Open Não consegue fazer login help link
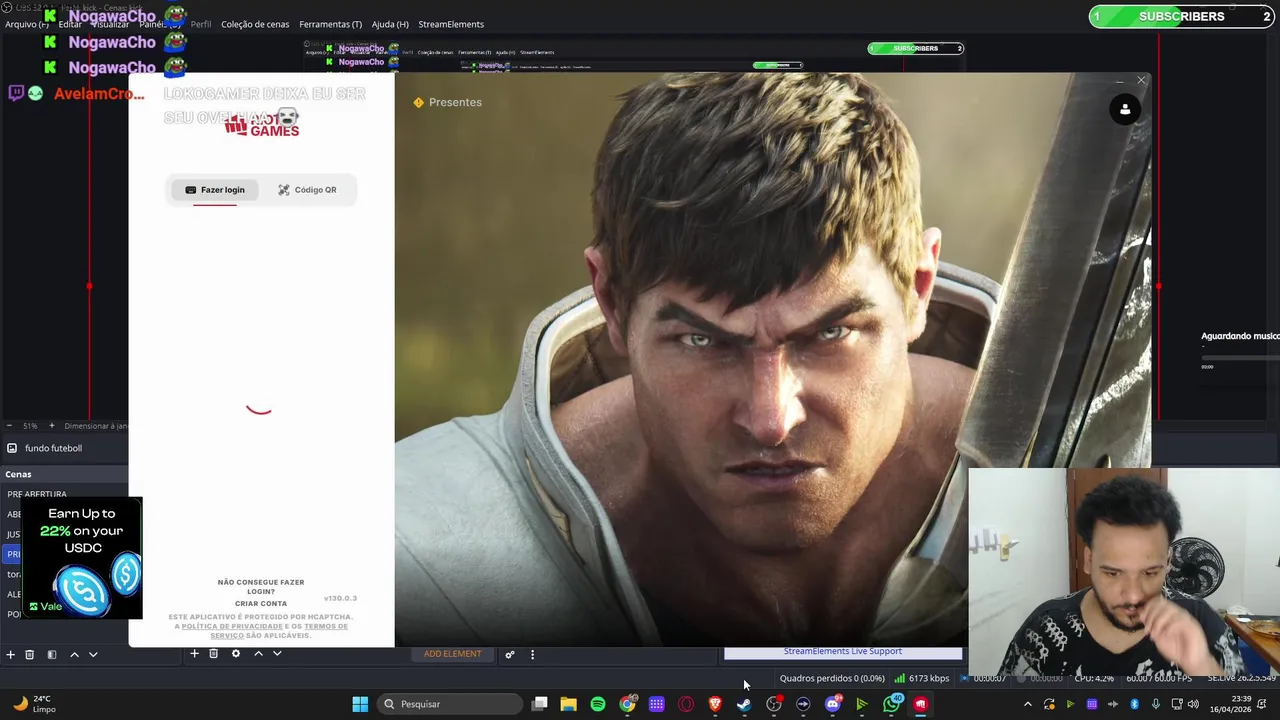1280x720 pixels. pos(261,587)
